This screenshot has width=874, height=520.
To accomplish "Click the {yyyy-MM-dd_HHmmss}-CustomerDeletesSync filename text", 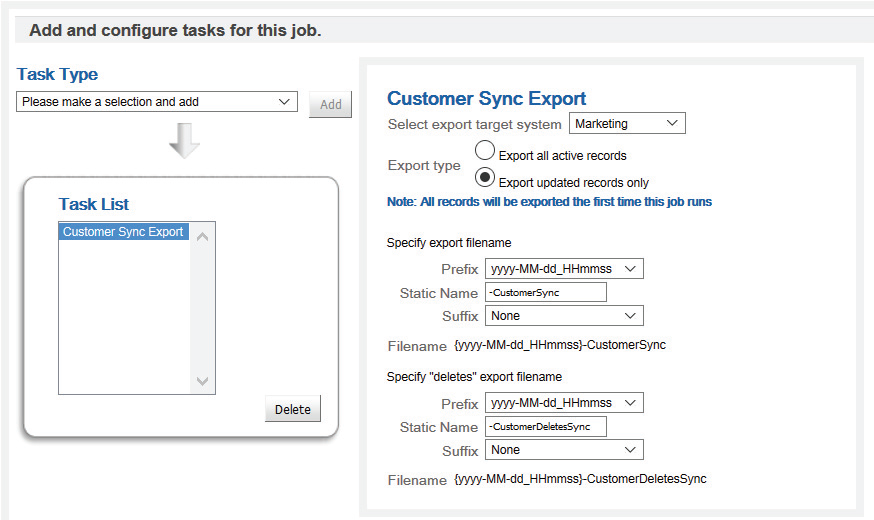I will [x=580, y=479].
